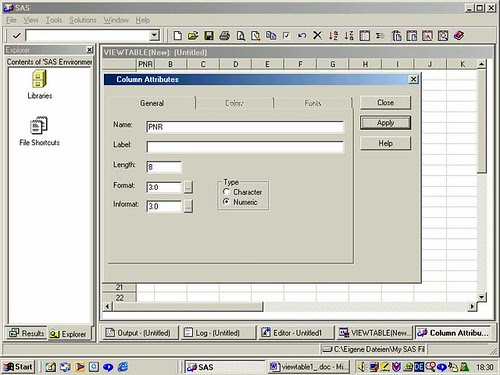Open the Solutions menu

[83, 20]
